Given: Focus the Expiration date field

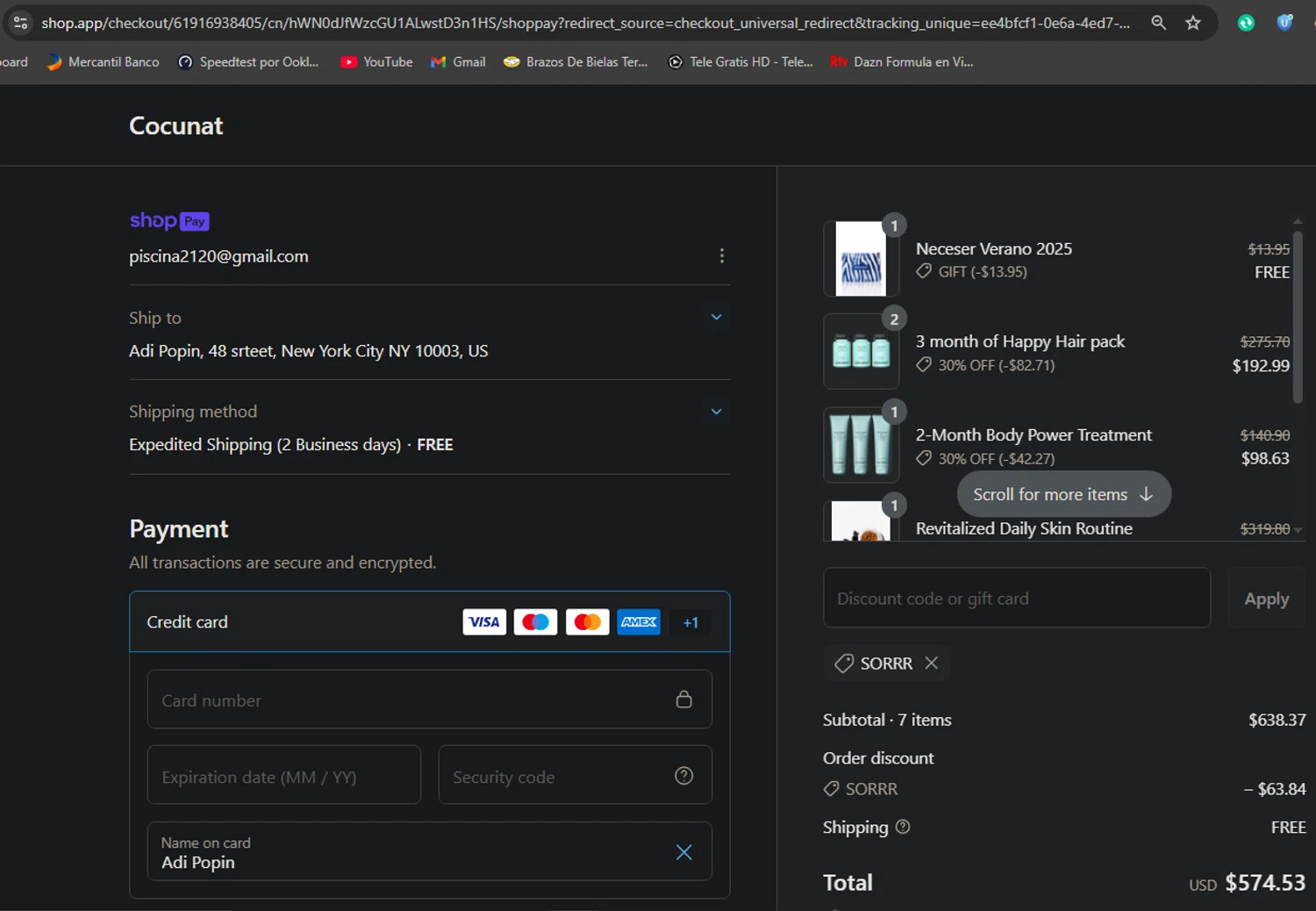Looking at the screenshot, I should (x=284, y=775).
